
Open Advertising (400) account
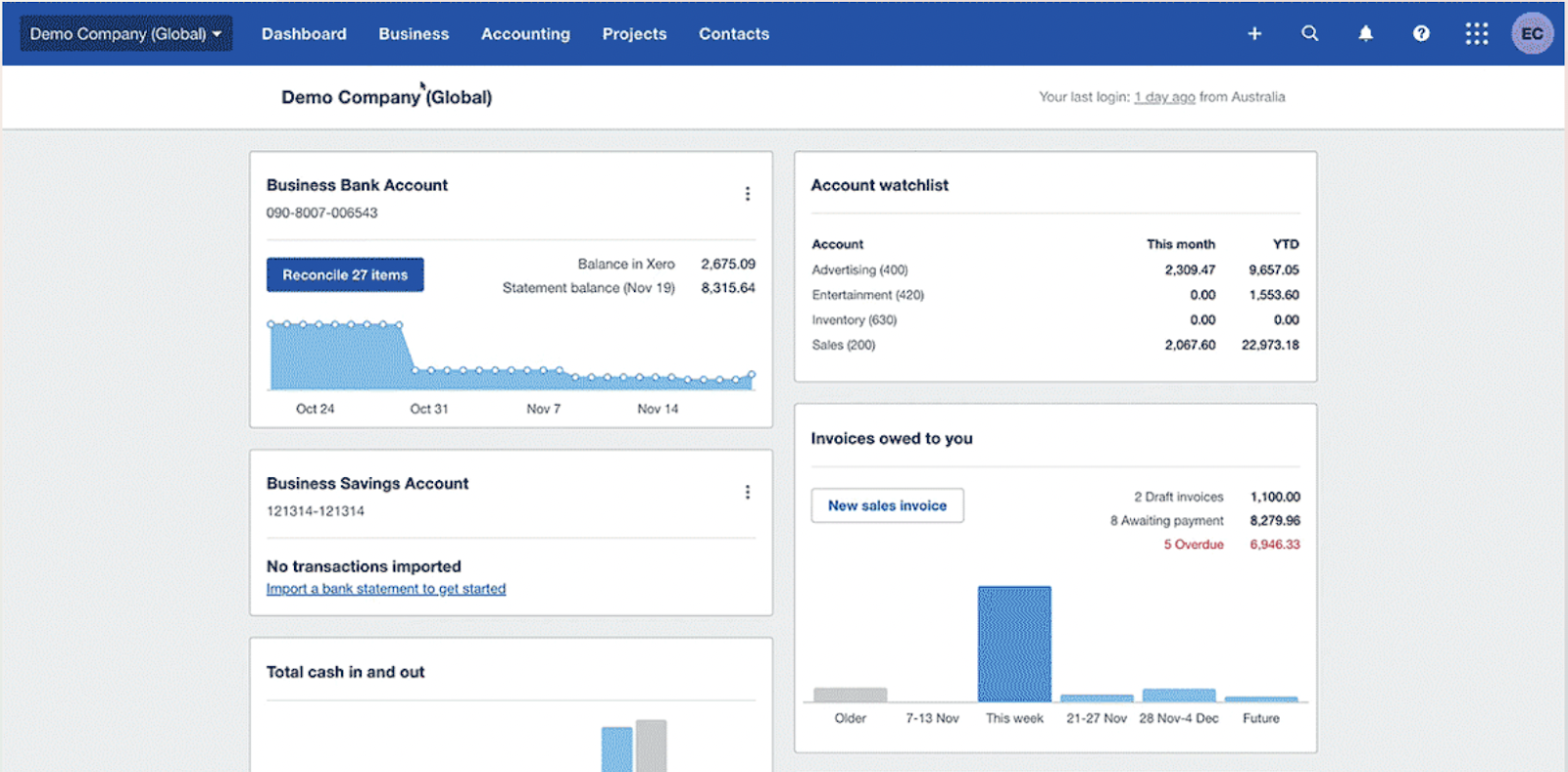coord(859,269)
